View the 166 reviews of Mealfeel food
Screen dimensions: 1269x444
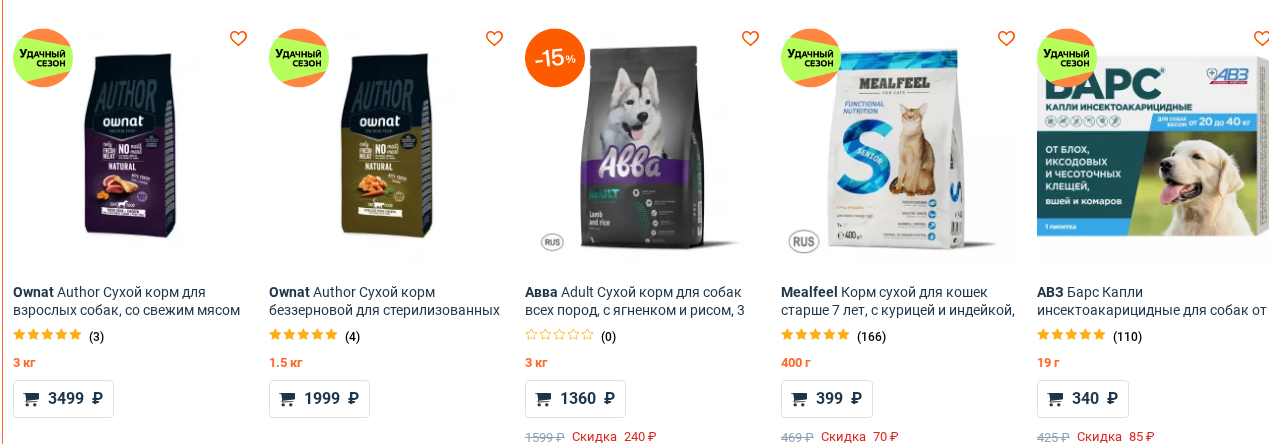[x=871, y=336]
